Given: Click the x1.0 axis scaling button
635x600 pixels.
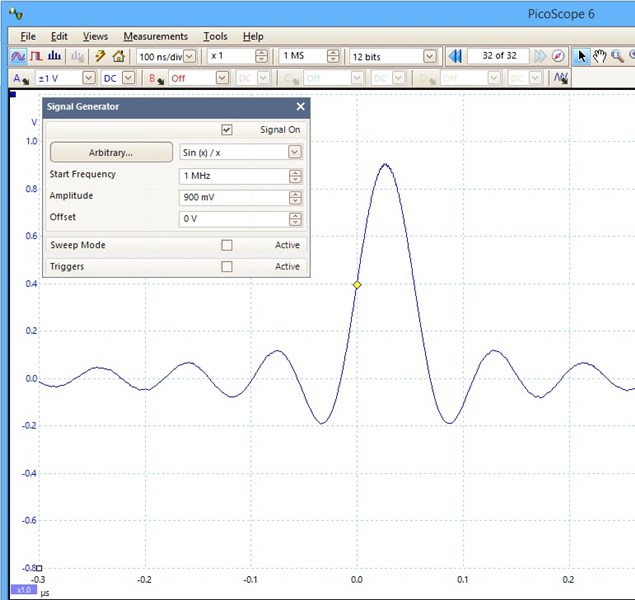Looking at the screenshot, I should (23, 589).
